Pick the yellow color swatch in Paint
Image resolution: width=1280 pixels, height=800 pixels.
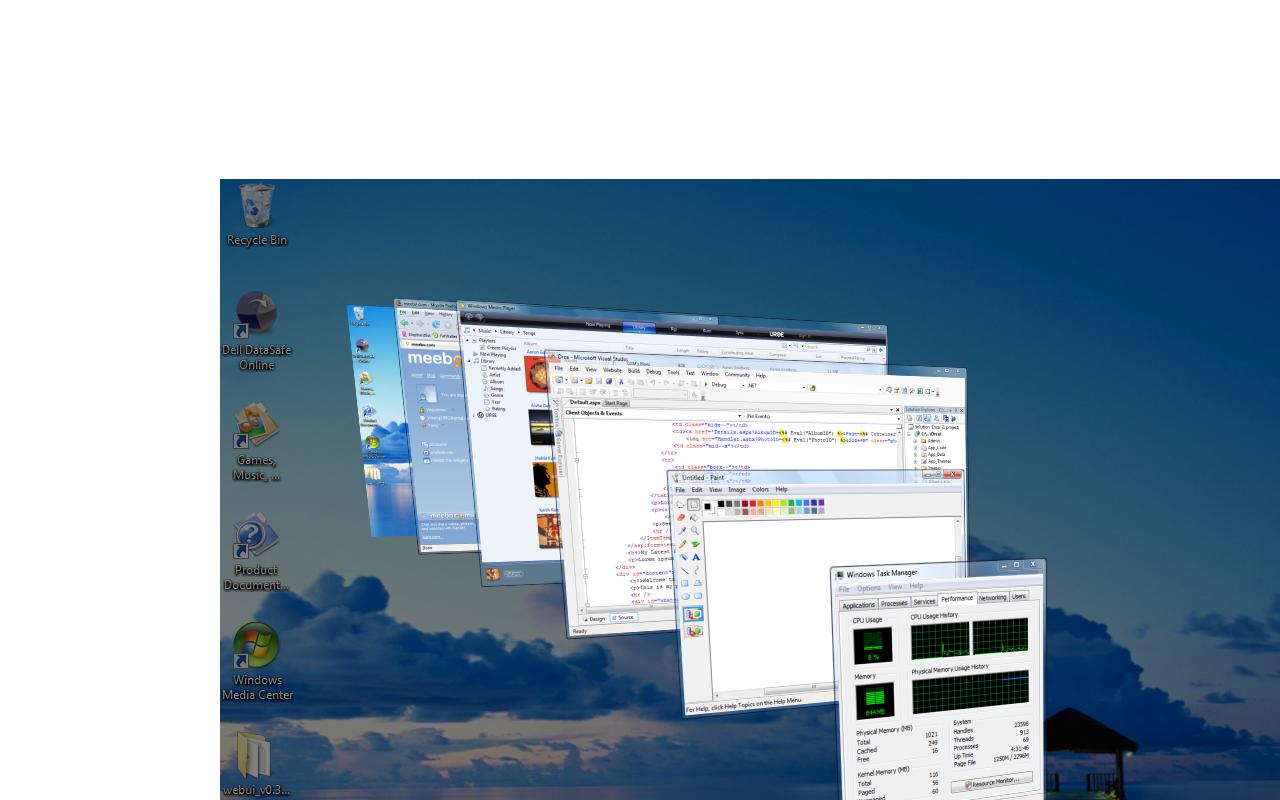coord(776,503)
